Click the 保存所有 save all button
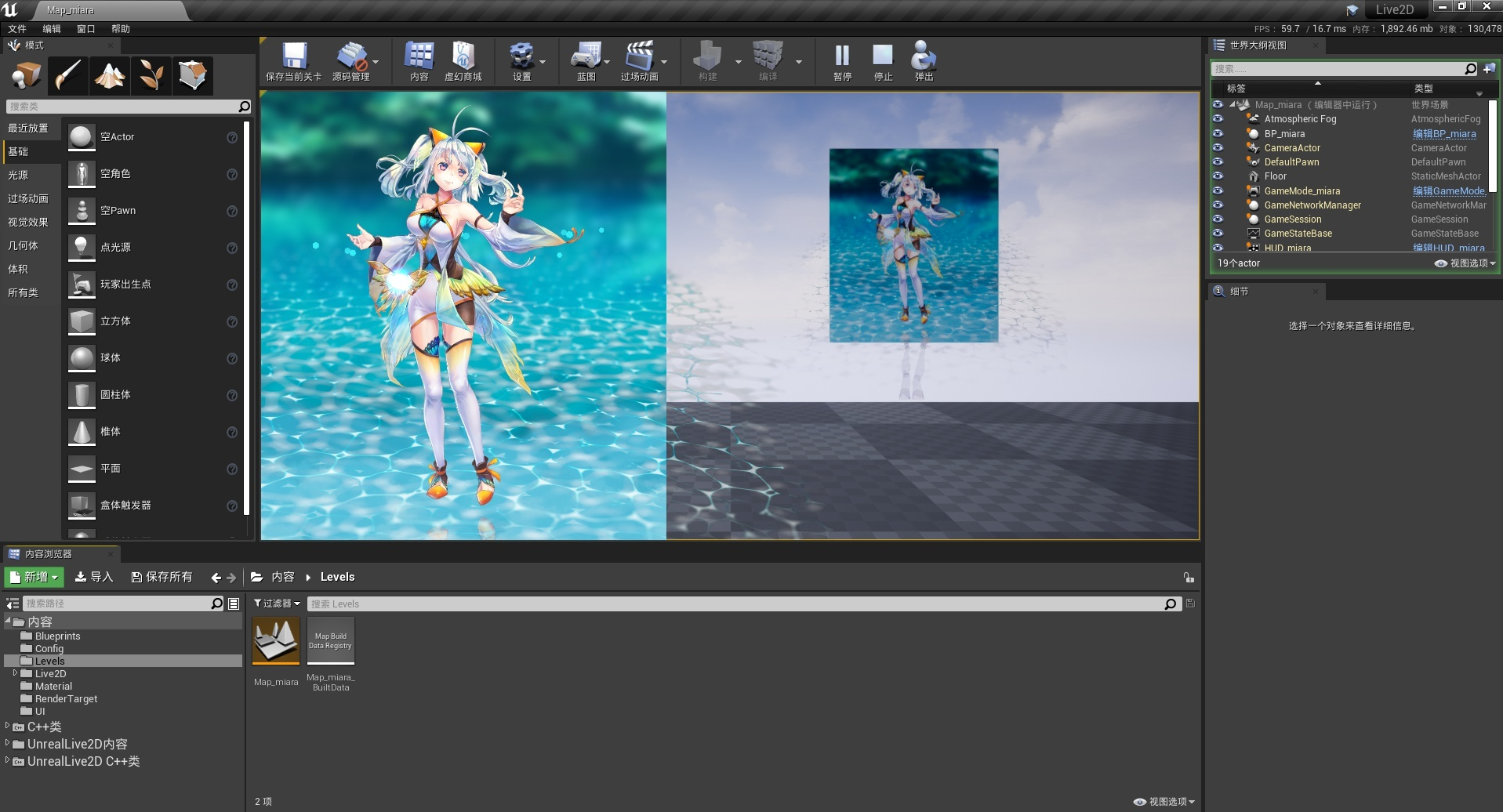This screenshot has width=1503, height=812. point(162,577)
